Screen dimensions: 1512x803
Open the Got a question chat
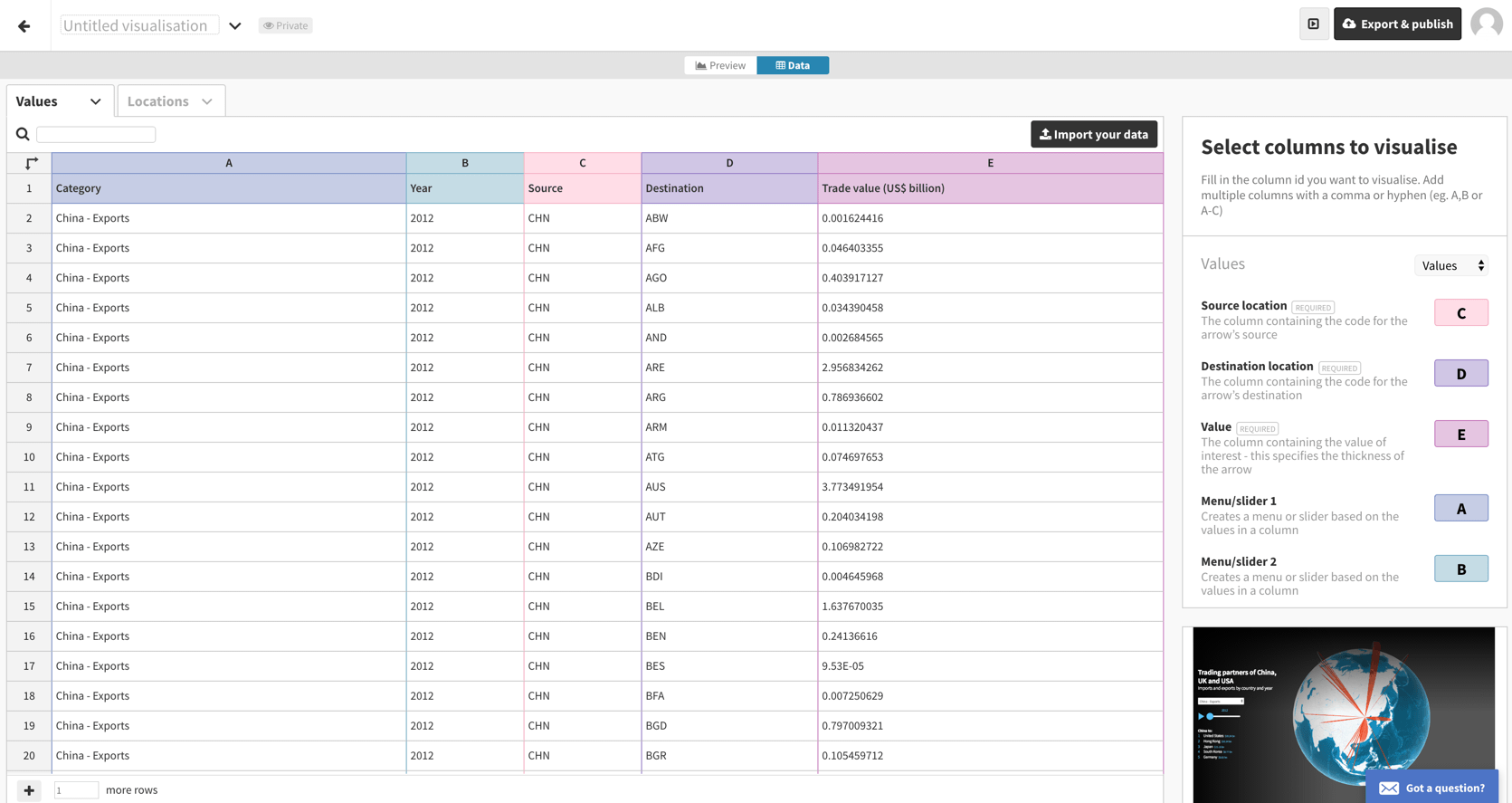[x=1431, y=788]
